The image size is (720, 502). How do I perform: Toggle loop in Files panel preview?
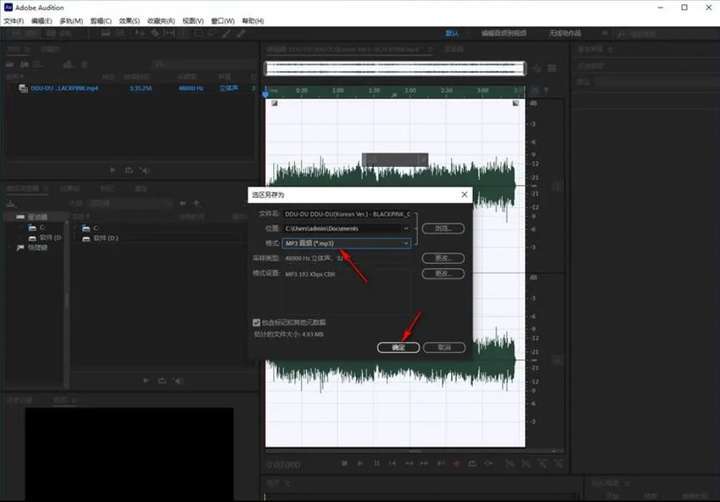(129, 170)
